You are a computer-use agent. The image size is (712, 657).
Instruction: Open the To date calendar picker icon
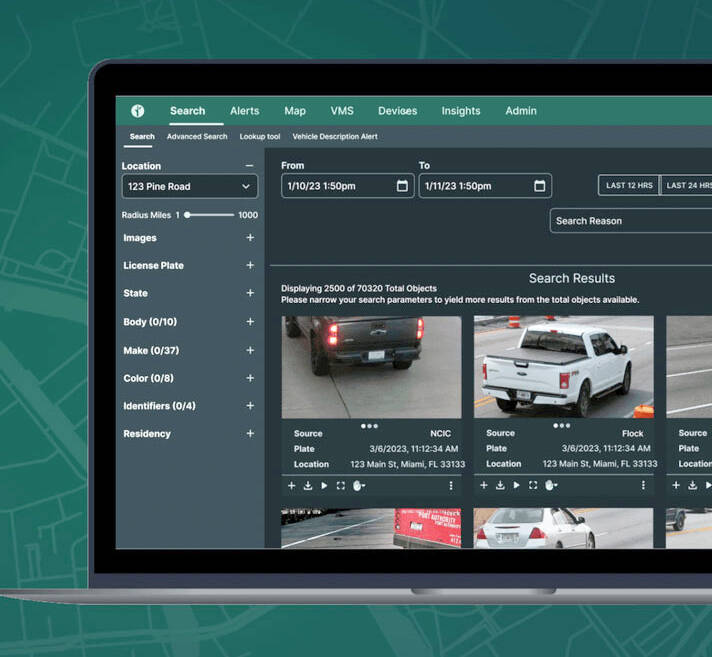(540, 186)
